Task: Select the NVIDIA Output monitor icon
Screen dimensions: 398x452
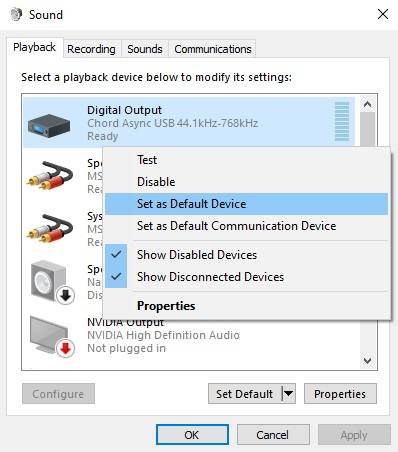Action: (52, 336)
